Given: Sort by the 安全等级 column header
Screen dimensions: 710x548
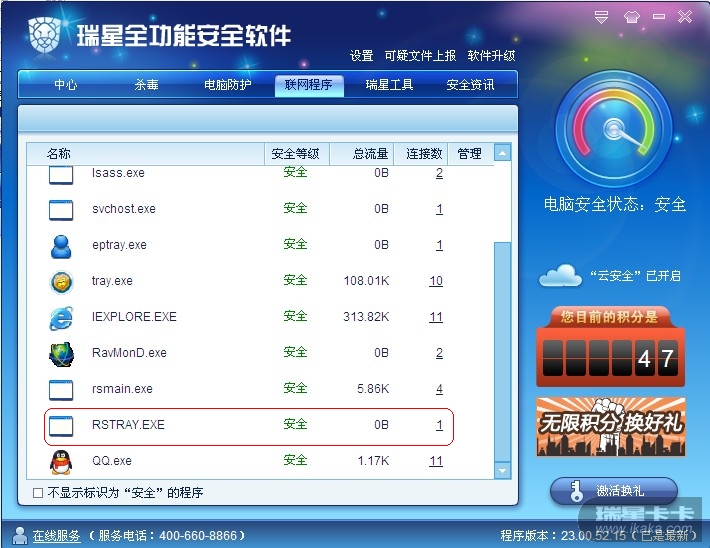Looking at the screenshot, I should (x=296, y=154).
